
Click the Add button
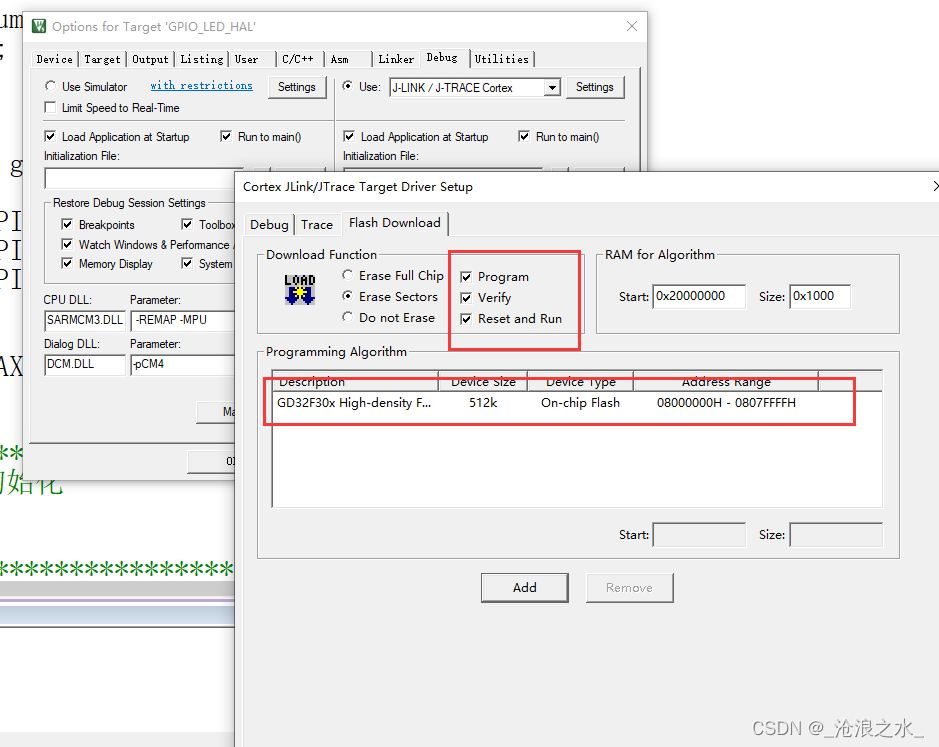tap(525, 588)
